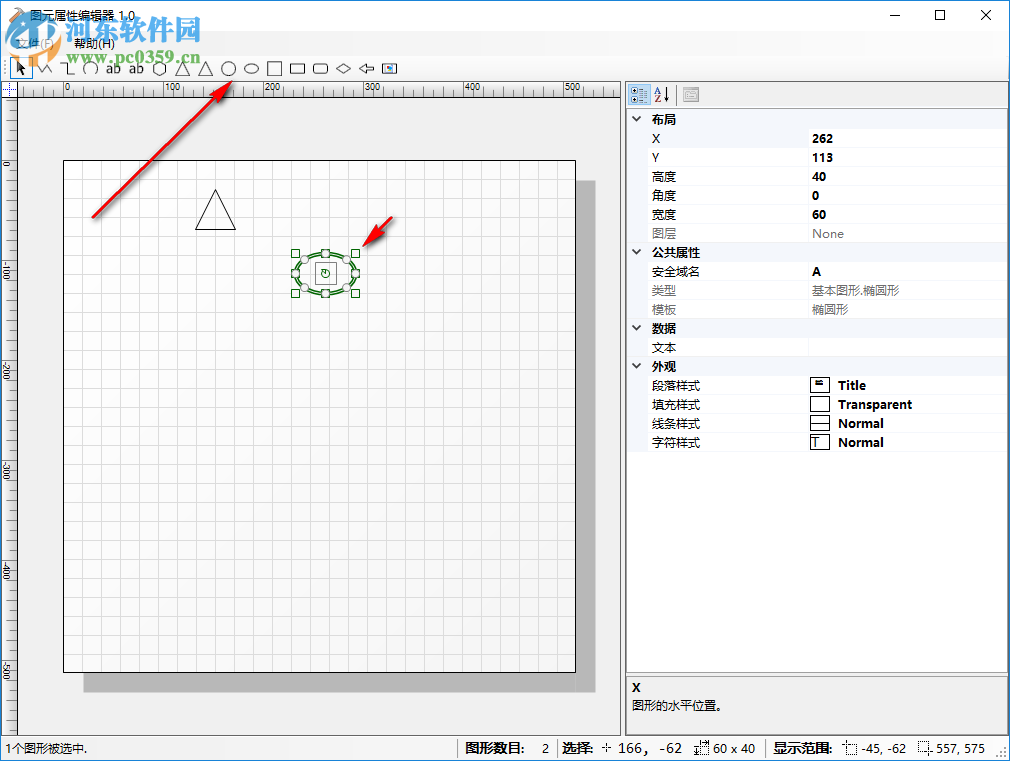The height and width of the screenshot is (761, 1010).
Task: Collapse the 数据 data section
Action: coord(637,327)
